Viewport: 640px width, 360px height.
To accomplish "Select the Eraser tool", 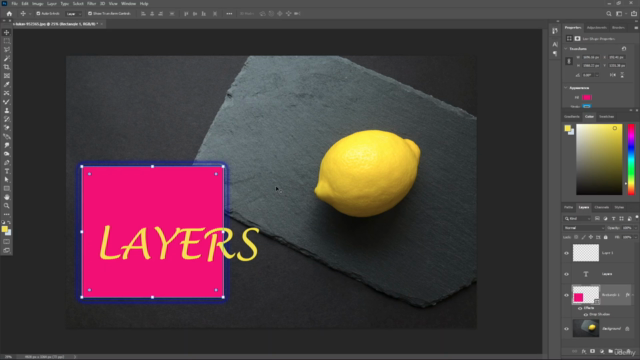I will tap(7, 128).
